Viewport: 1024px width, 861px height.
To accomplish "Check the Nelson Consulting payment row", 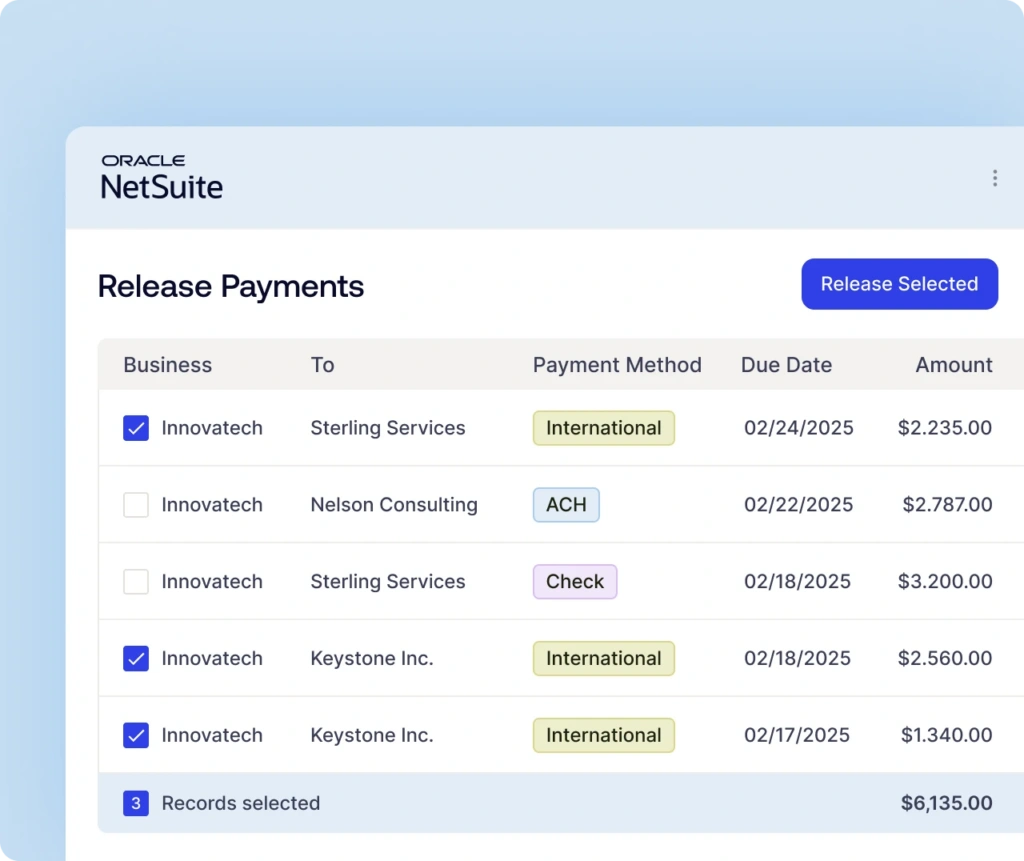I will click(x=136, y=505).
